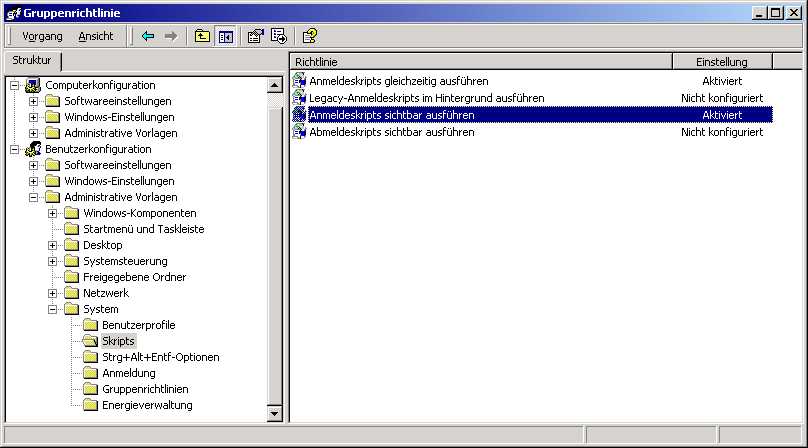
Task: Click policy icon for Legacy-Anmeldeskripts im Hintergrund
Action: (x=299, y=97)
